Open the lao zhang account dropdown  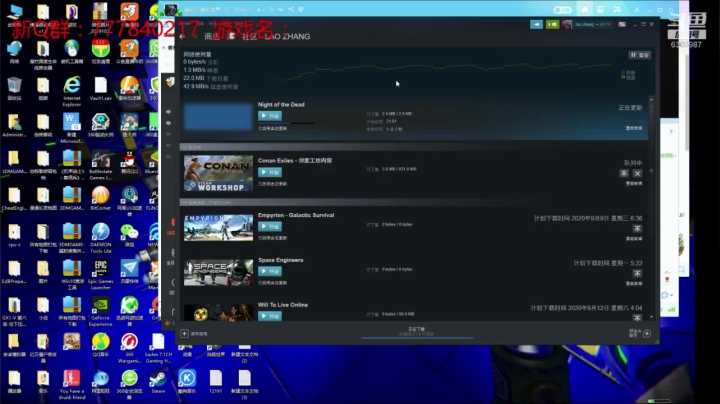[593, 24]
